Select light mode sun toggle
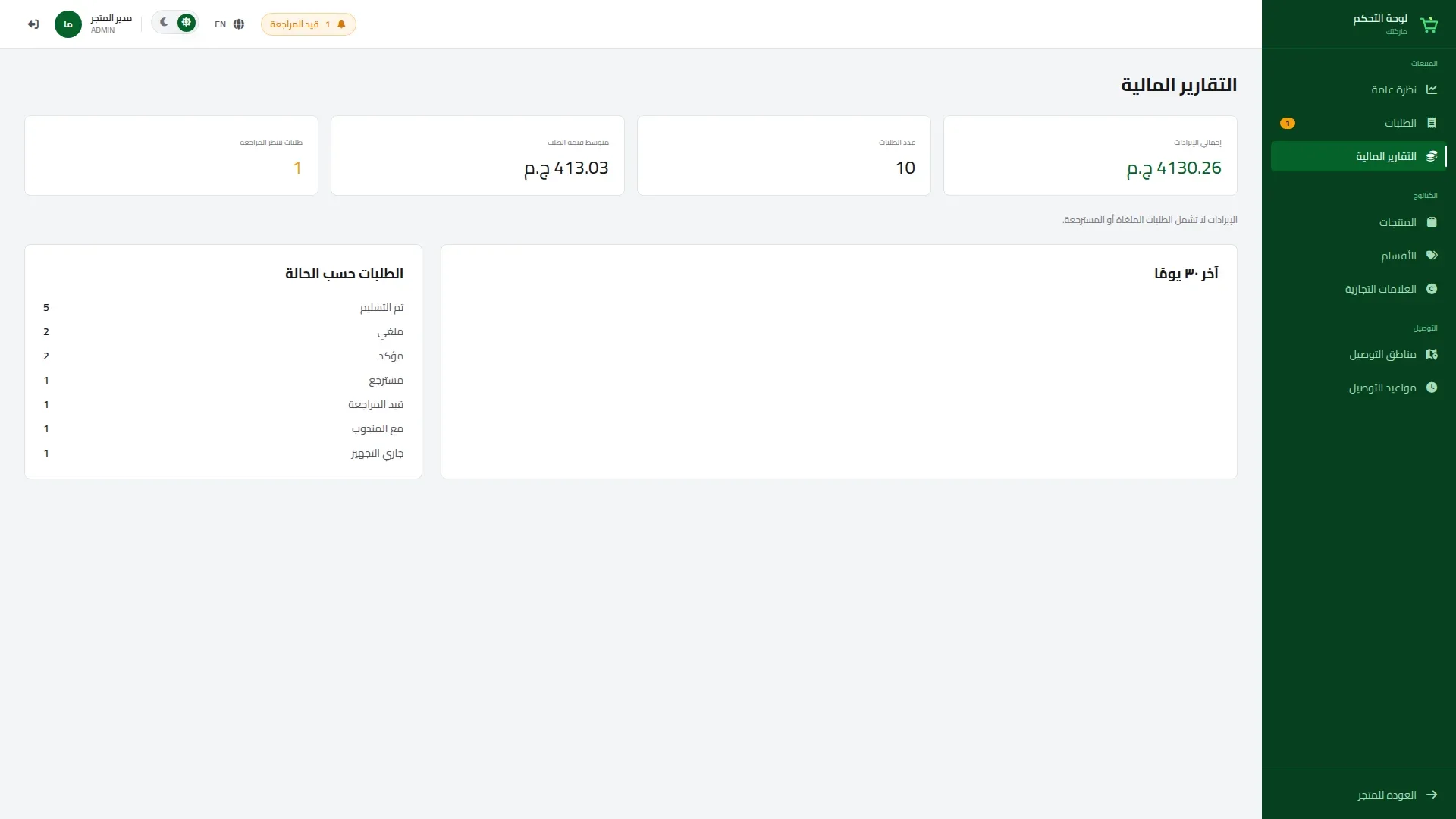This screenshot has width=1456, height=819. pos(186,23)
